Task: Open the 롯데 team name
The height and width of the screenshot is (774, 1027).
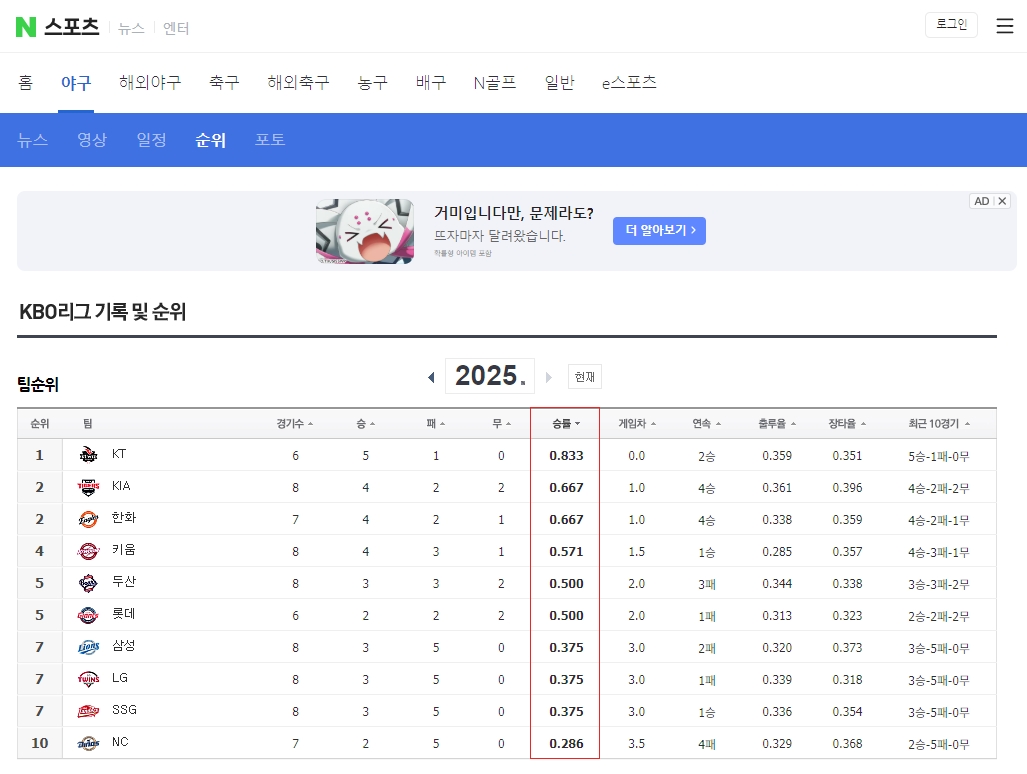Action: click(124, 614)
